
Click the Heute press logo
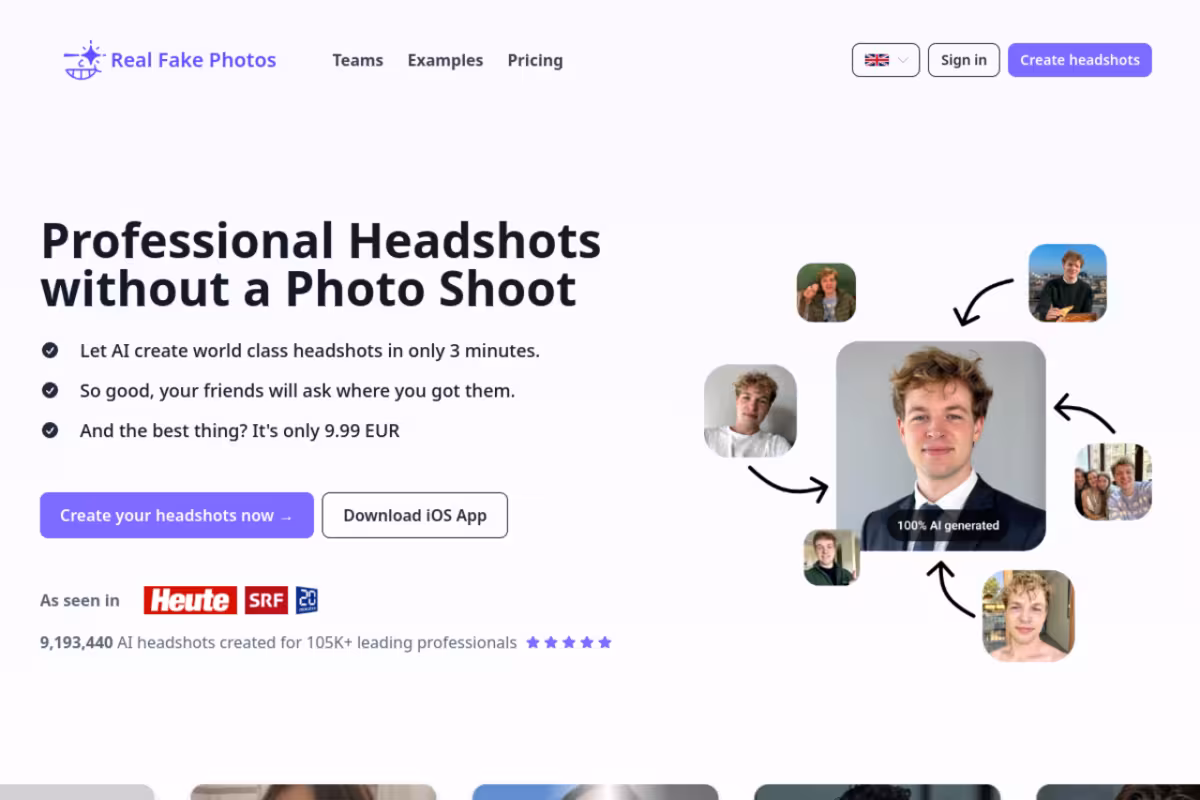coord(190,600)
